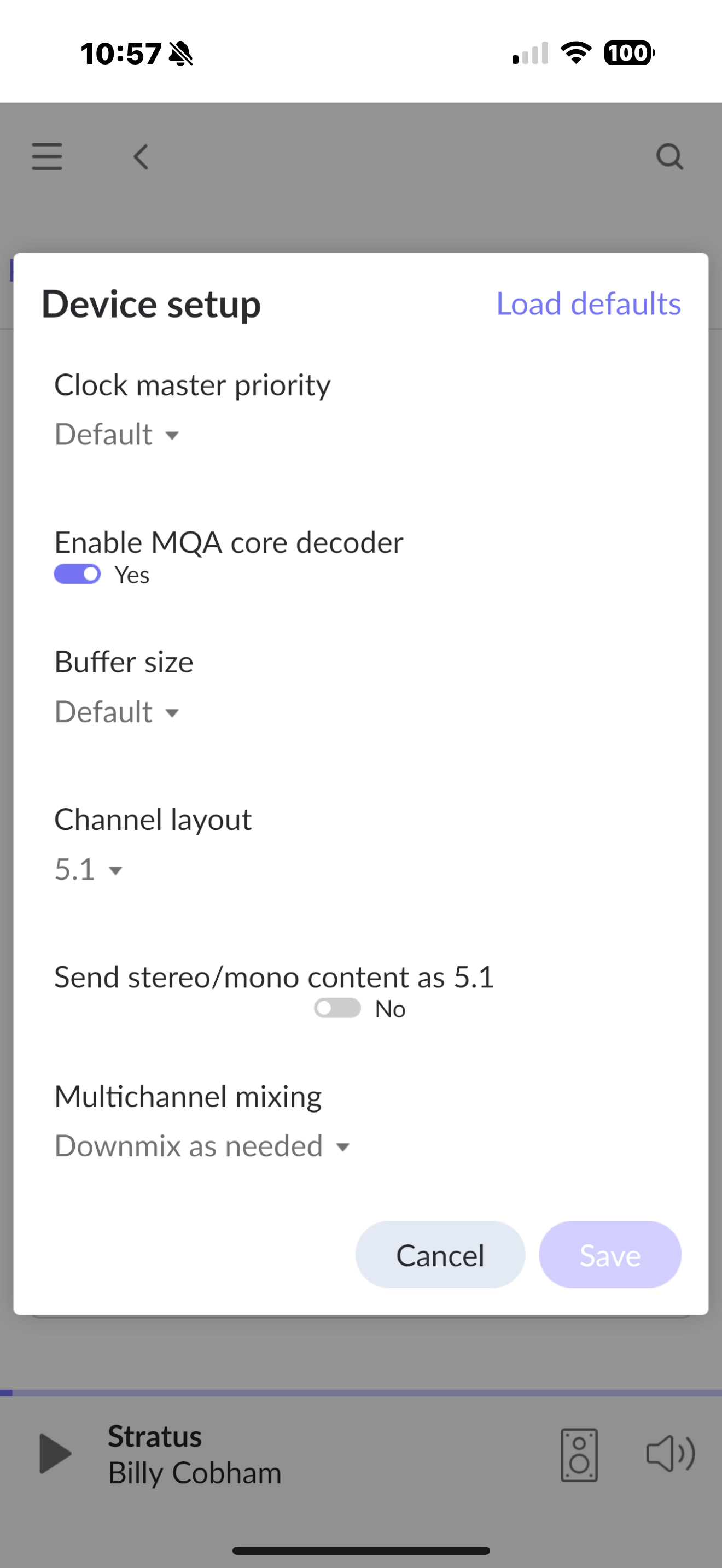Save the device setup settings
Screen dimensions: 722x1568
click(x=610, y=1255)
